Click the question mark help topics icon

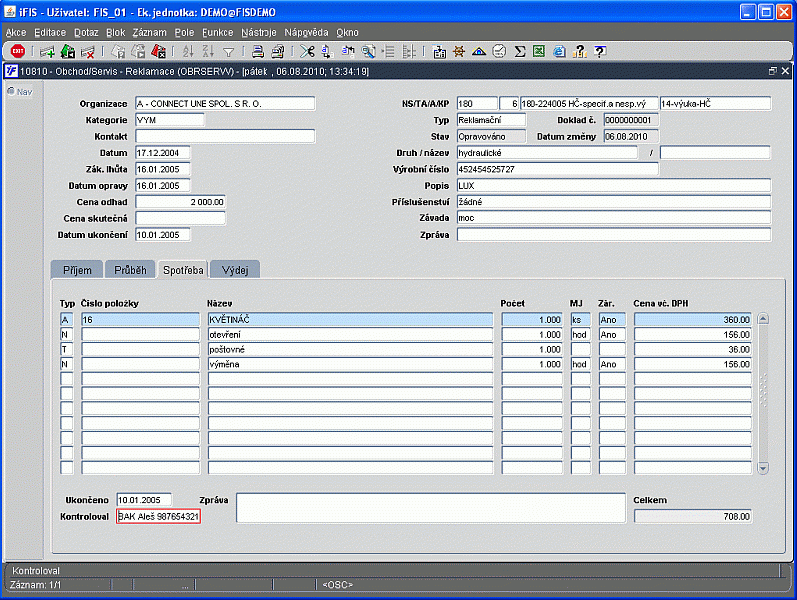click(579, 51)
